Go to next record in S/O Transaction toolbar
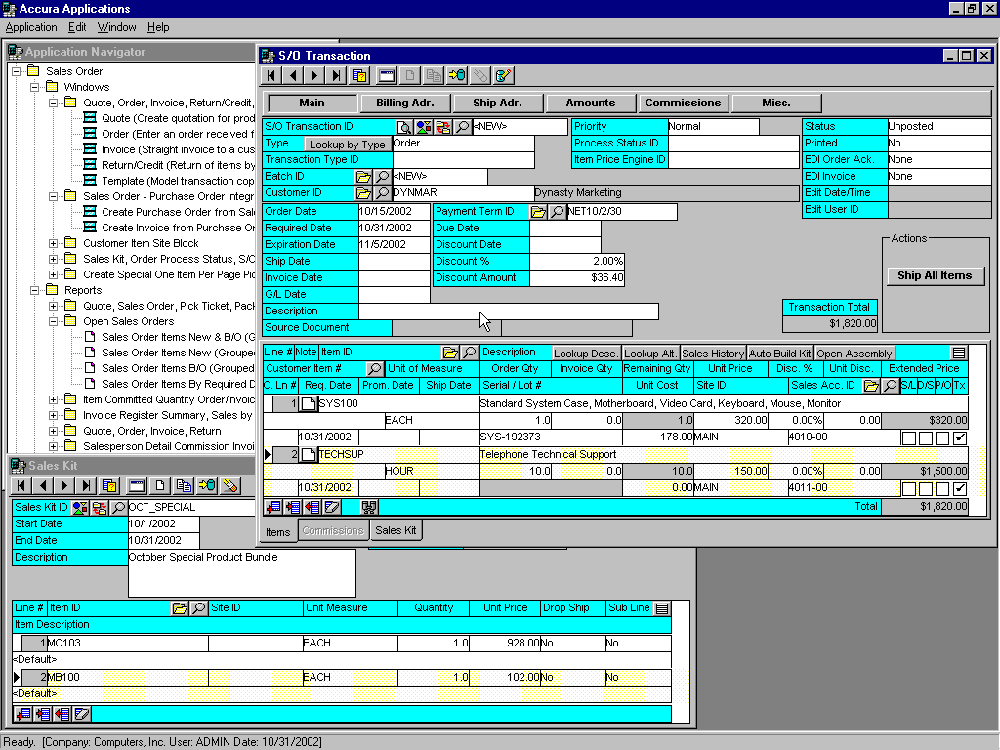 314,75
